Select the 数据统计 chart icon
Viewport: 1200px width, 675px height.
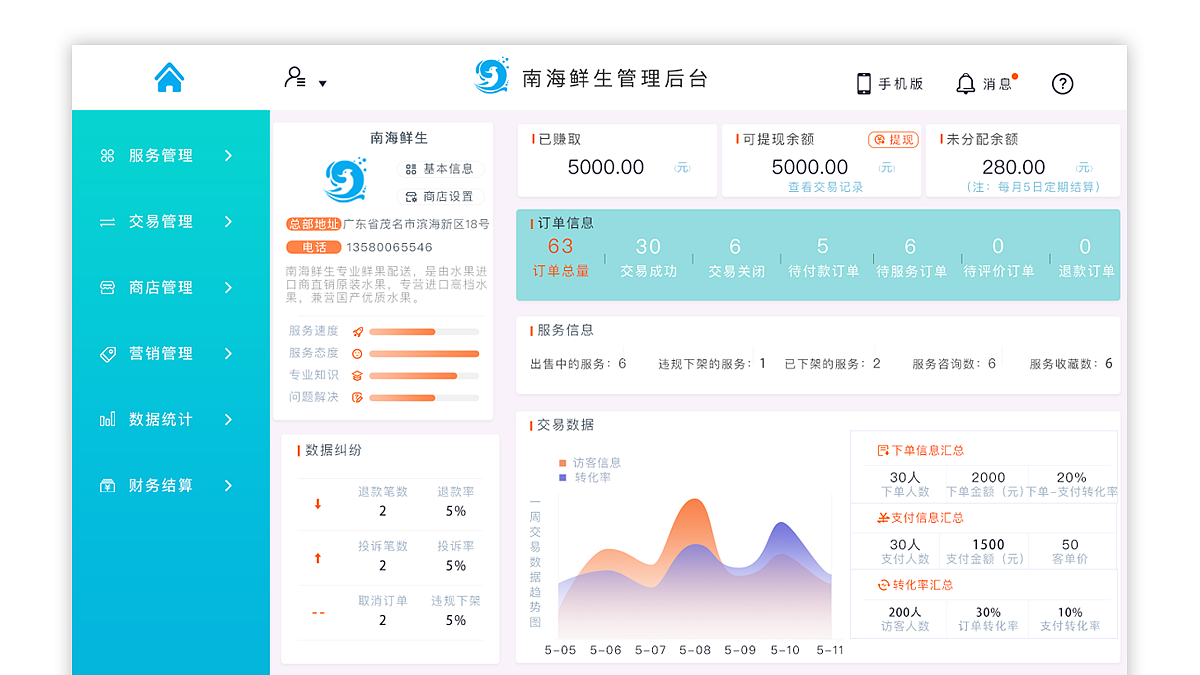[x=107, y=419]
